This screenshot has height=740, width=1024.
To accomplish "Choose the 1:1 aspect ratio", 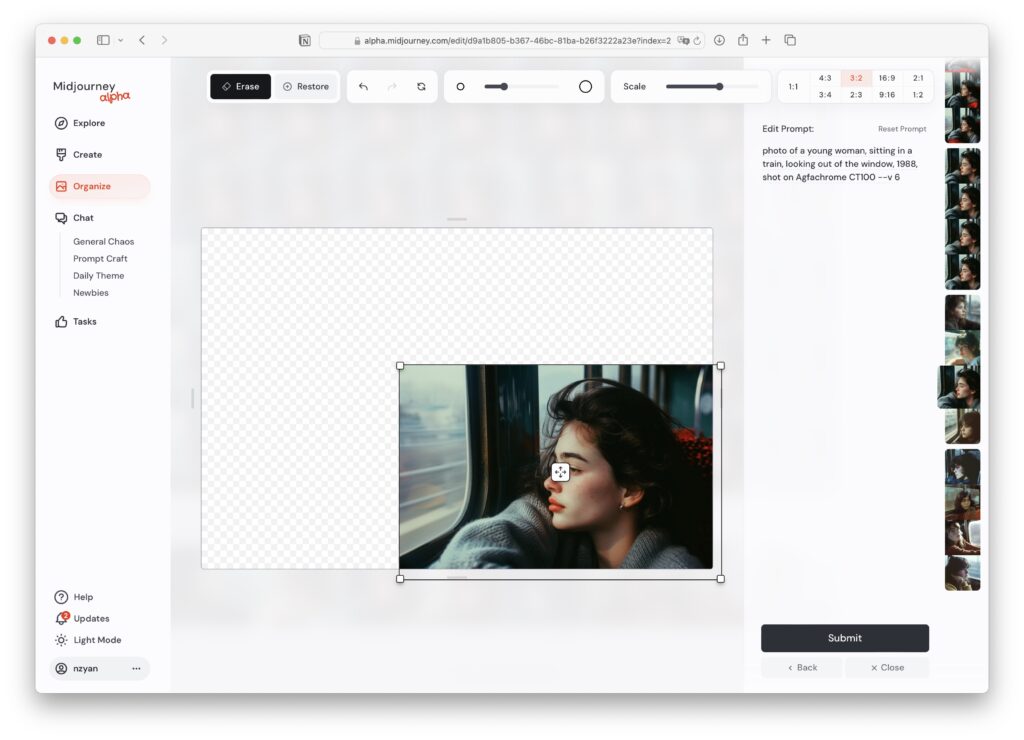I will point(793,86).
